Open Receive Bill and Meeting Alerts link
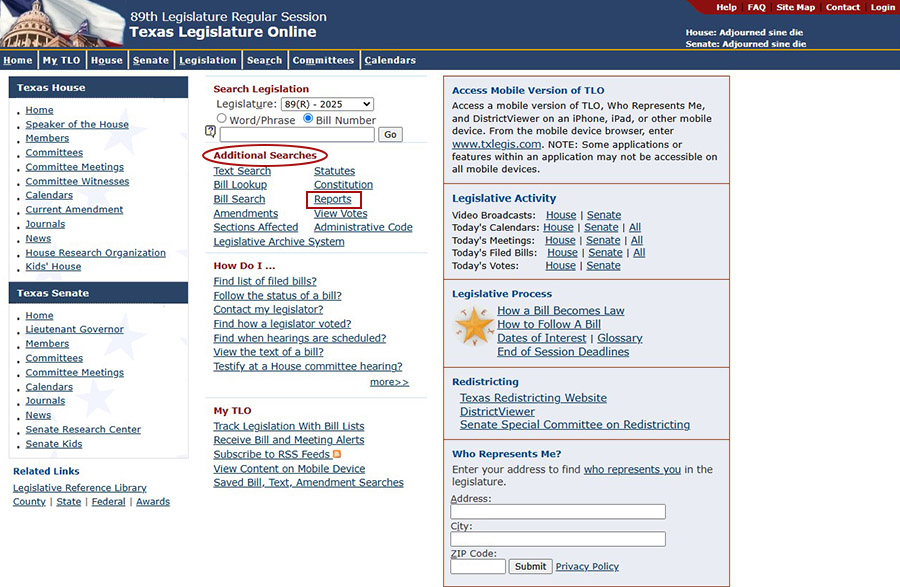 tap(289, 440)
